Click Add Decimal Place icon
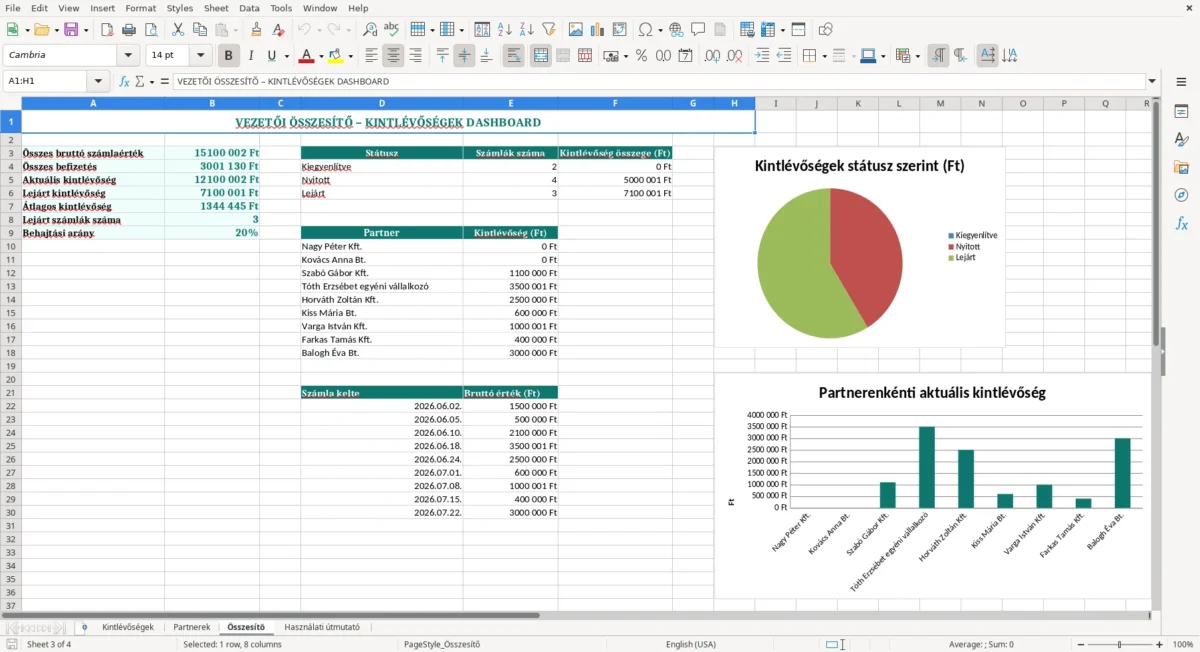Screen dimensions: 1200x652 point(712,56)
